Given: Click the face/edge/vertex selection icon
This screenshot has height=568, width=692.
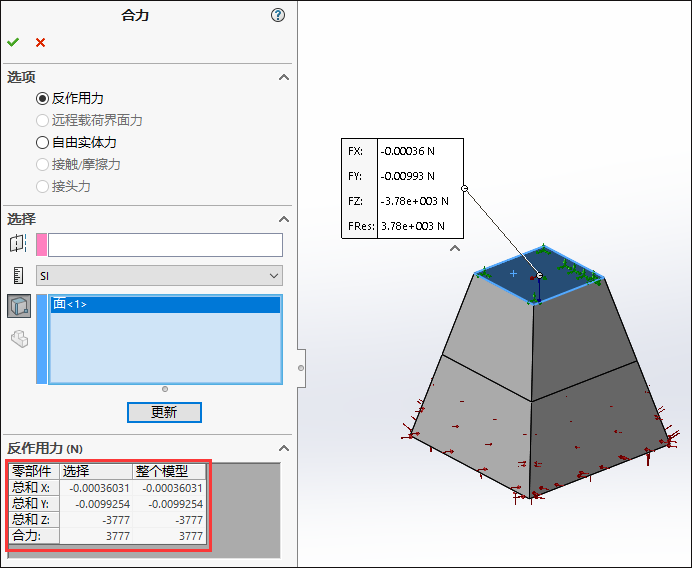Looking at the screenshot, I should [x=19, y=306].
